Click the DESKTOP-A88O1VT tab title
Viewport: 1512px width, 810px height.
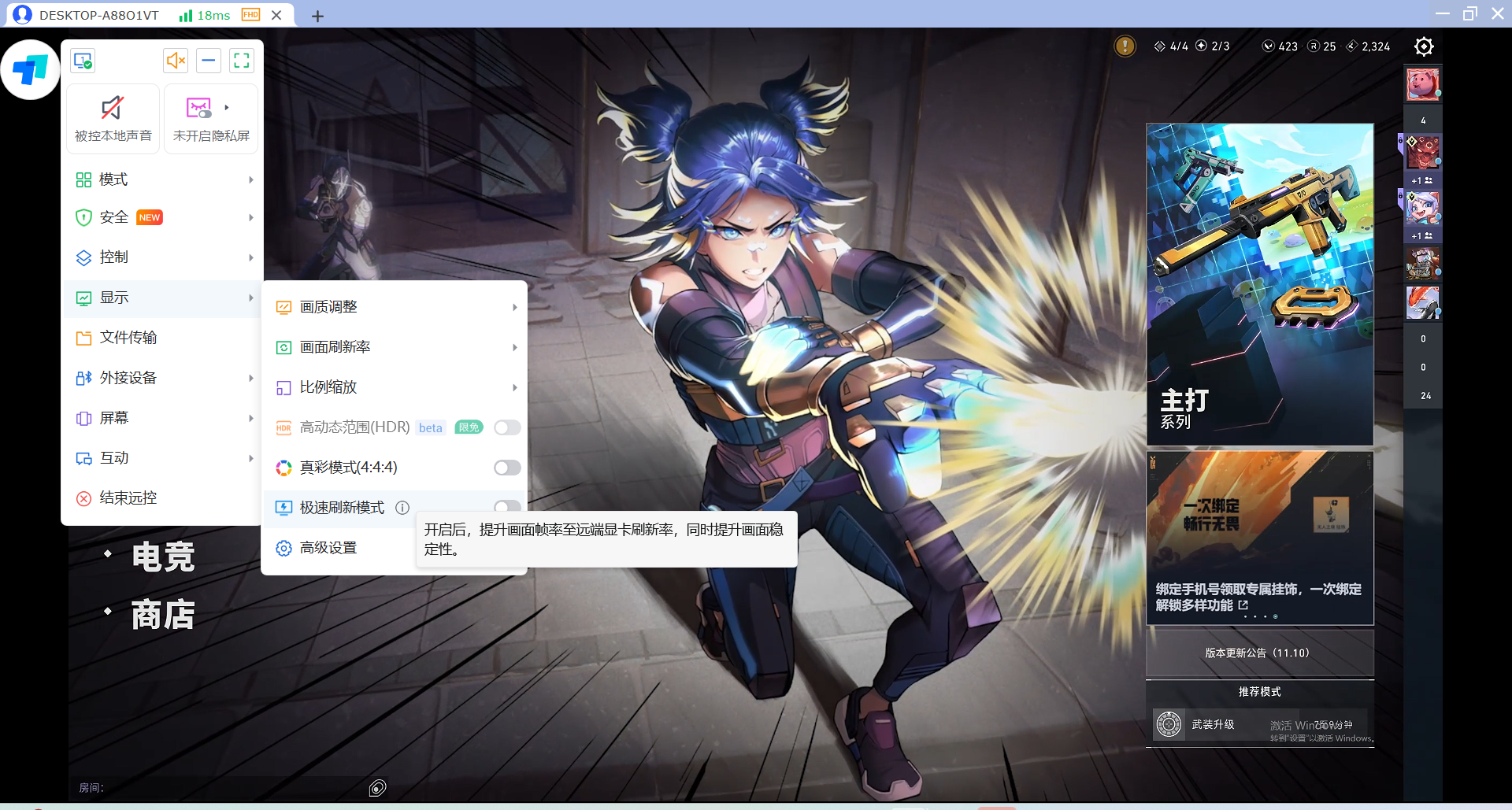[x=99, y=15]
